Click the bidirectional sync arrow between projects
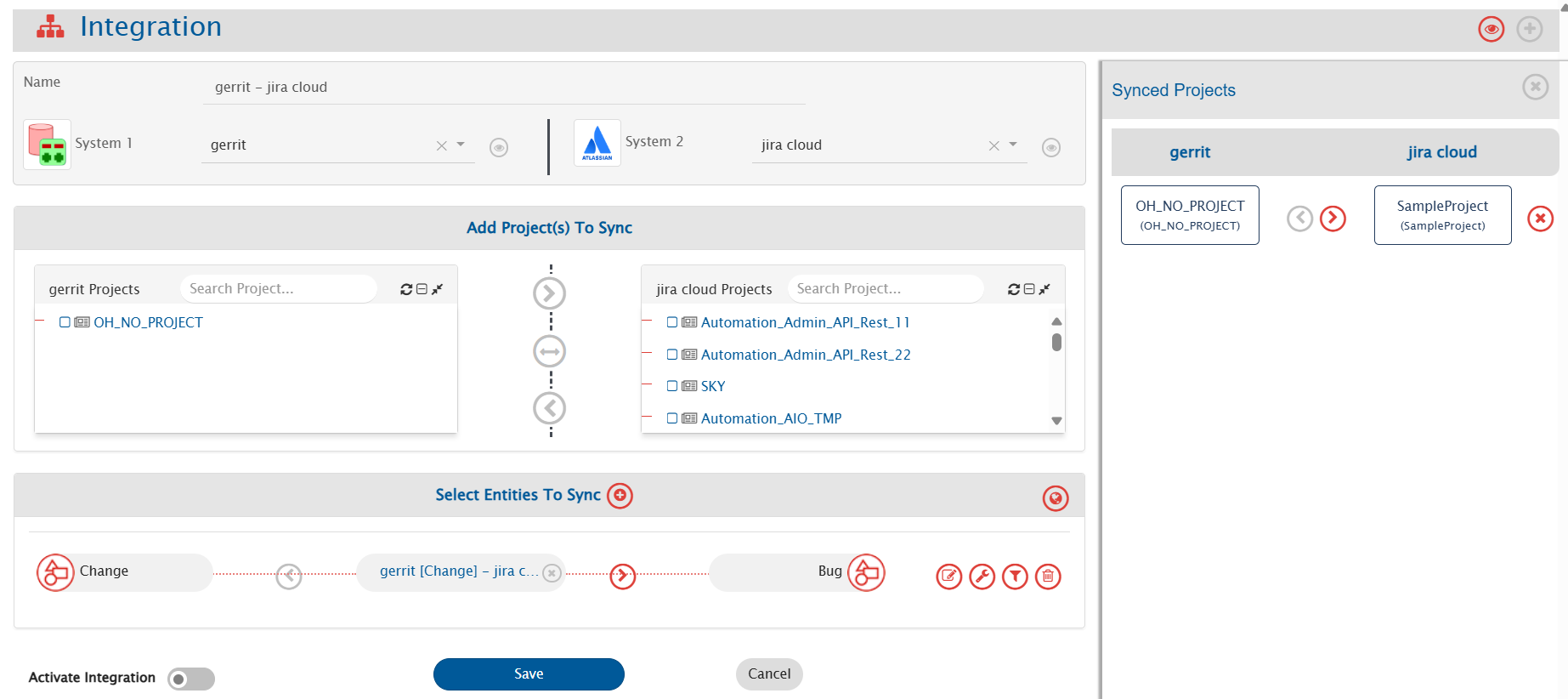Screen dimensions: 1568x699 550,351
